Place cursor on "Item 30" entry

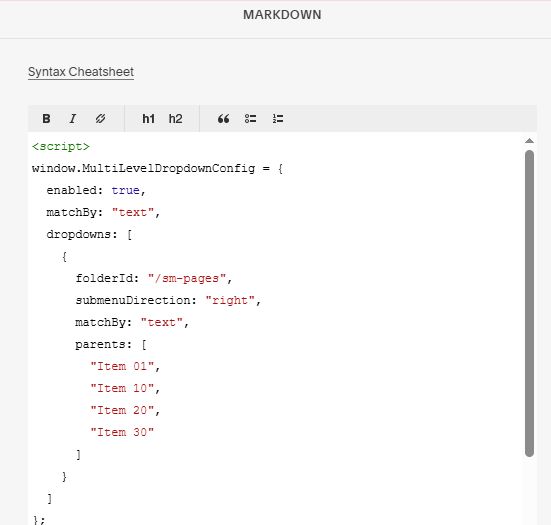(122, 432)
